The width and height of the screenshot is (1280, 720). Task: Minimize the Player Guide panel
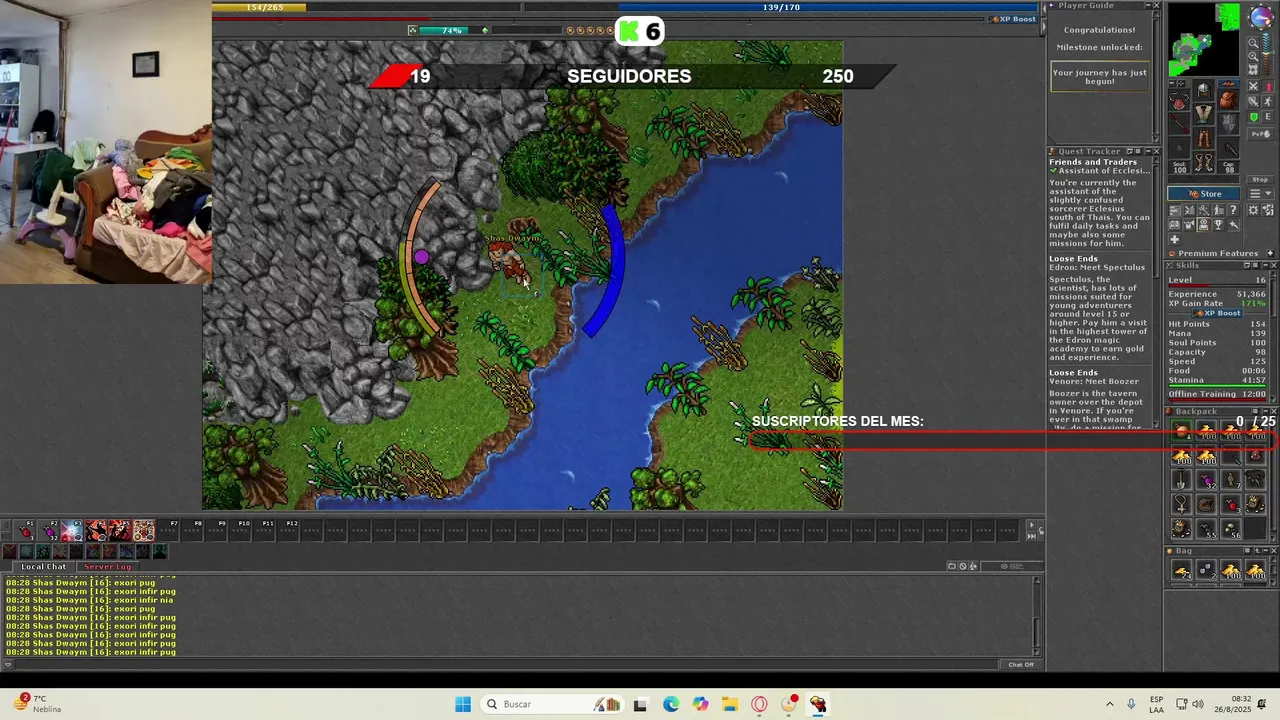[x=1148, y=5]
